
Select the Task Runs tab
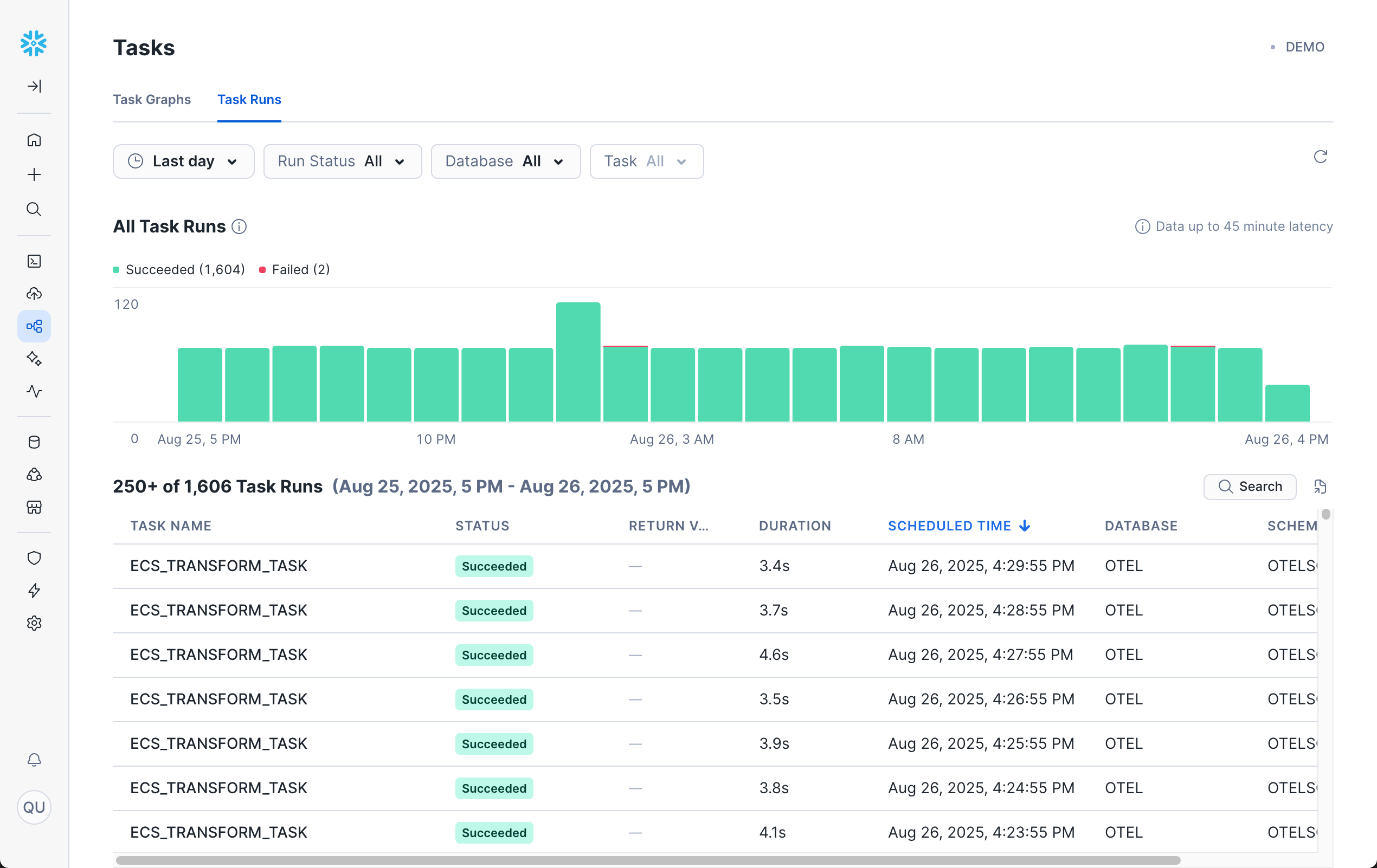point(249,100)
